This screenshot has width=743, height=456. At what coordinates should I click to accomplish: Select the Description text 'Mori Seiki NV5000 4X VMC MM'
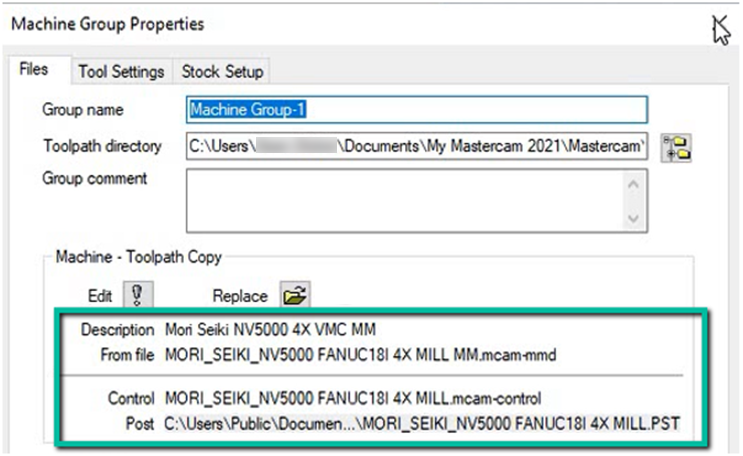tap(270, 329)
